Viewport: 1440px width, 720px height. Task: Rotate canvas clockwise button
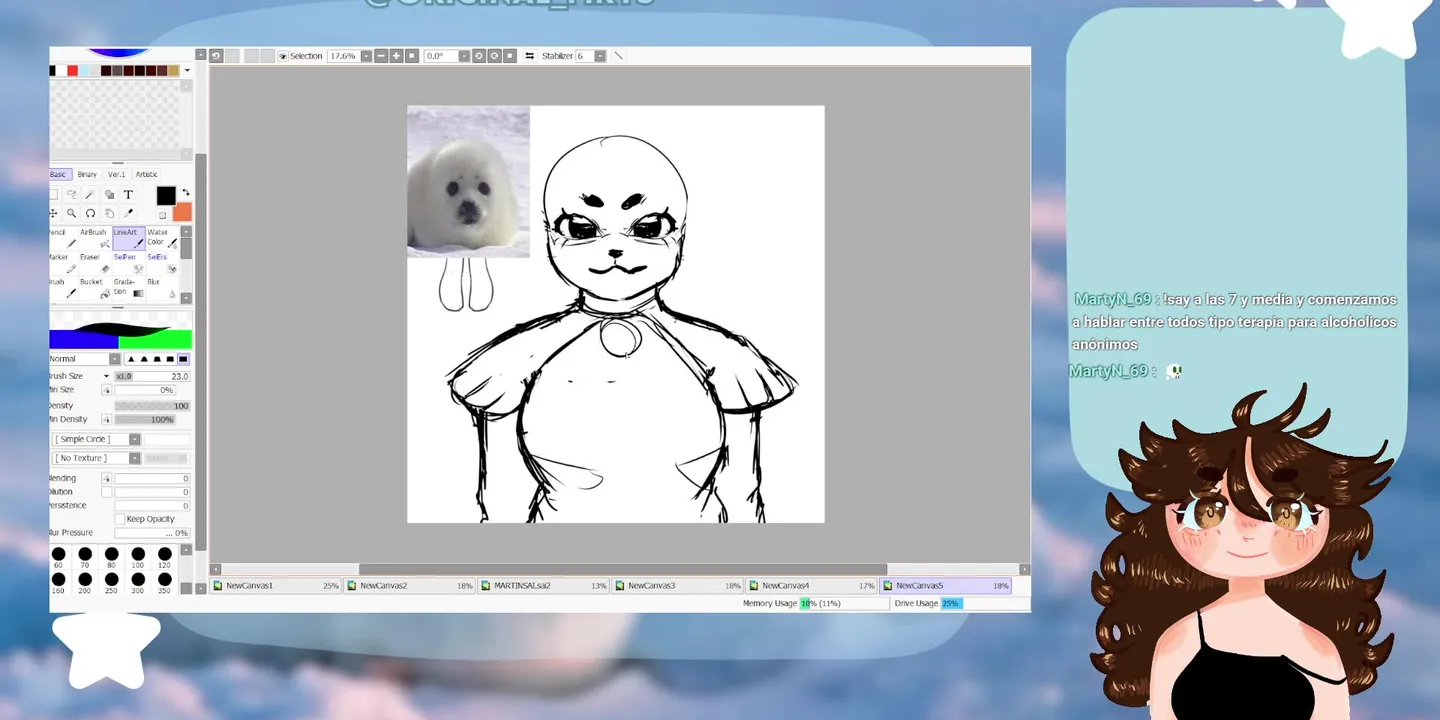click(494, 56)
